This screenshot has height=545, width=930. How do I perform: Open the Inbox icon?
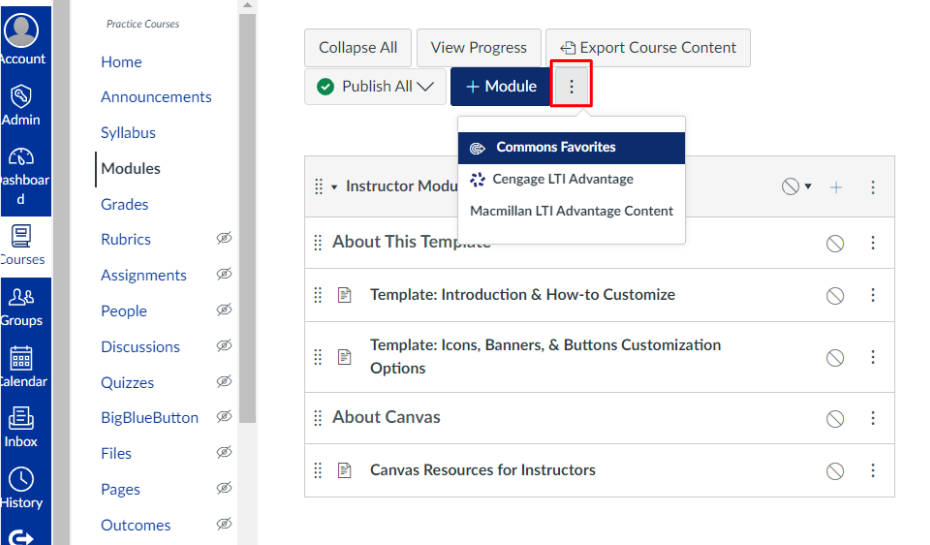pyautogui.click(x=21, y=418)
